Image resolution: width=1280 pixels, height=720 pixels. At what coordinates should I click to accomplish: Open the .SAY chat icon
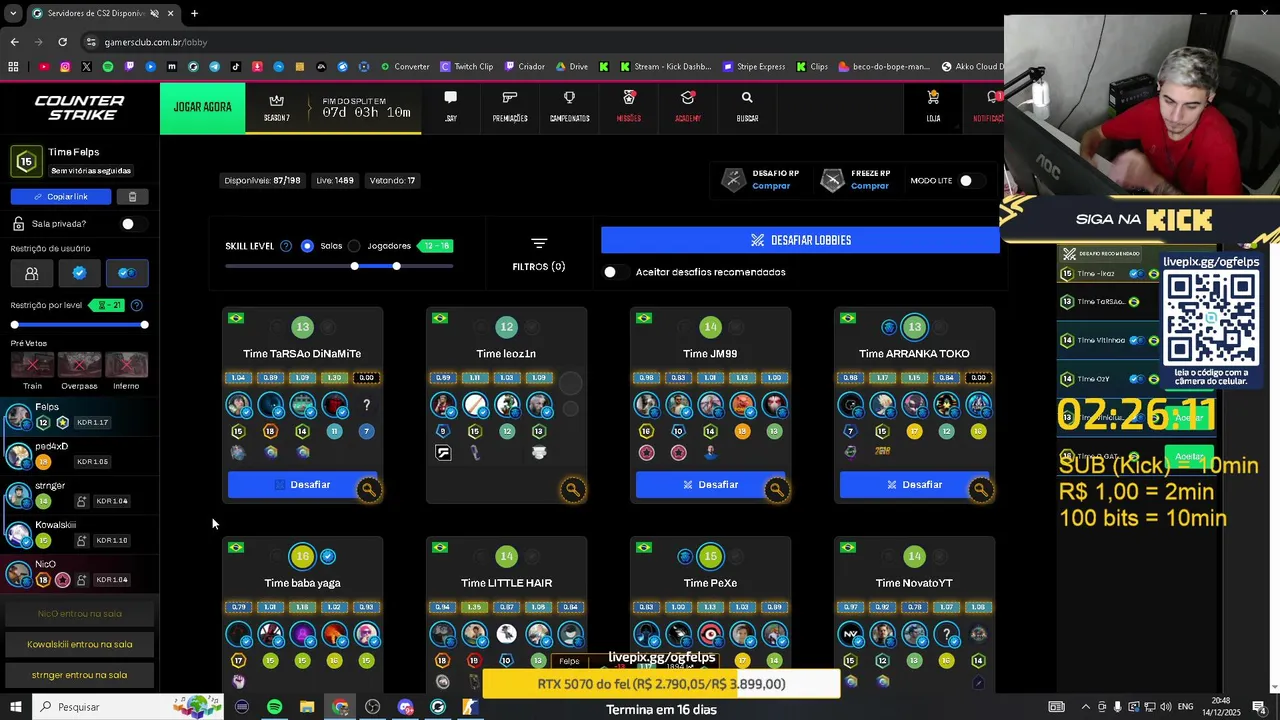click(x=450, y=98)
